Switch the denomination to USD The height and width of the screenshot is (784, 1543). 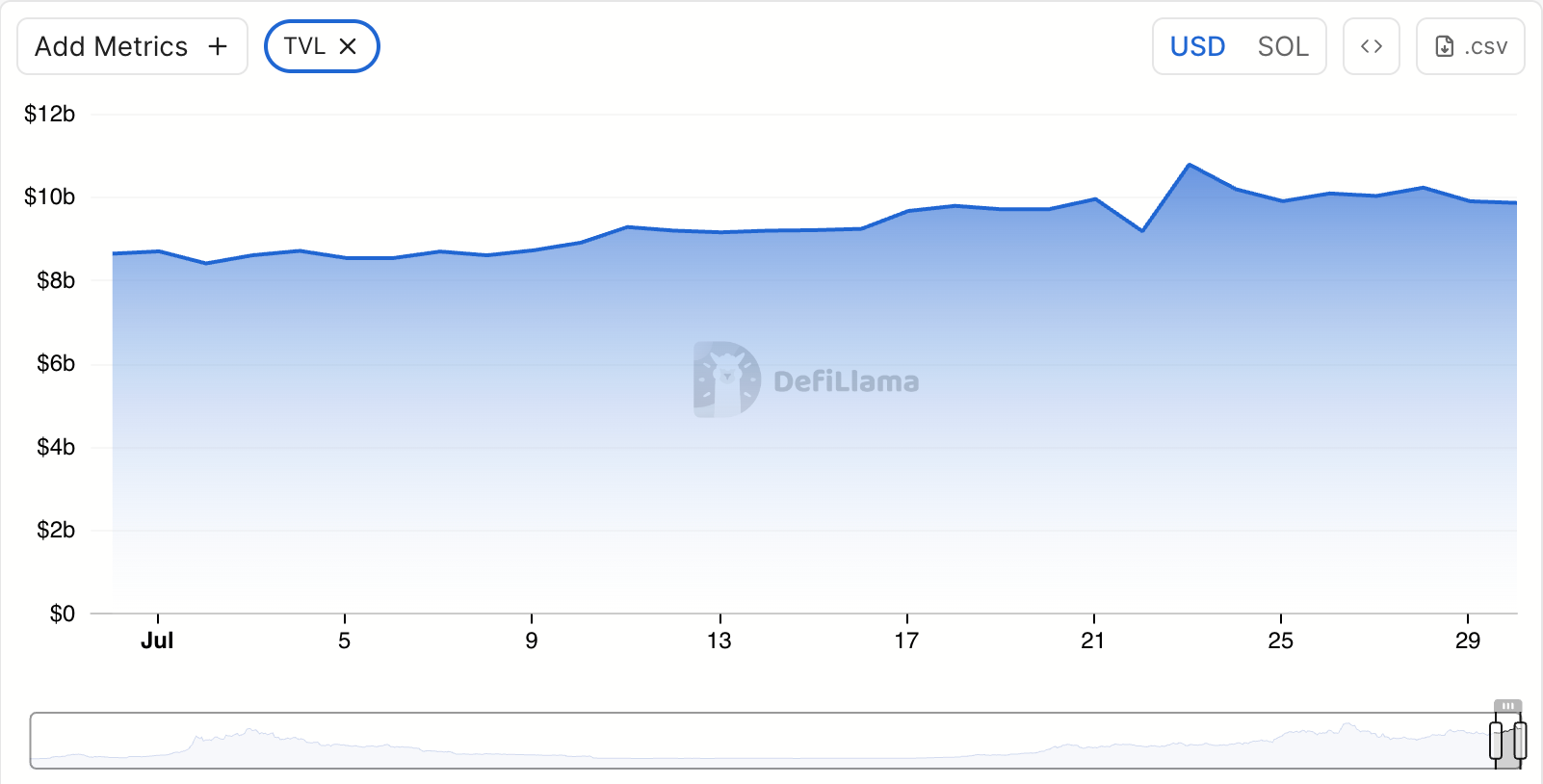coord(1197,46)
